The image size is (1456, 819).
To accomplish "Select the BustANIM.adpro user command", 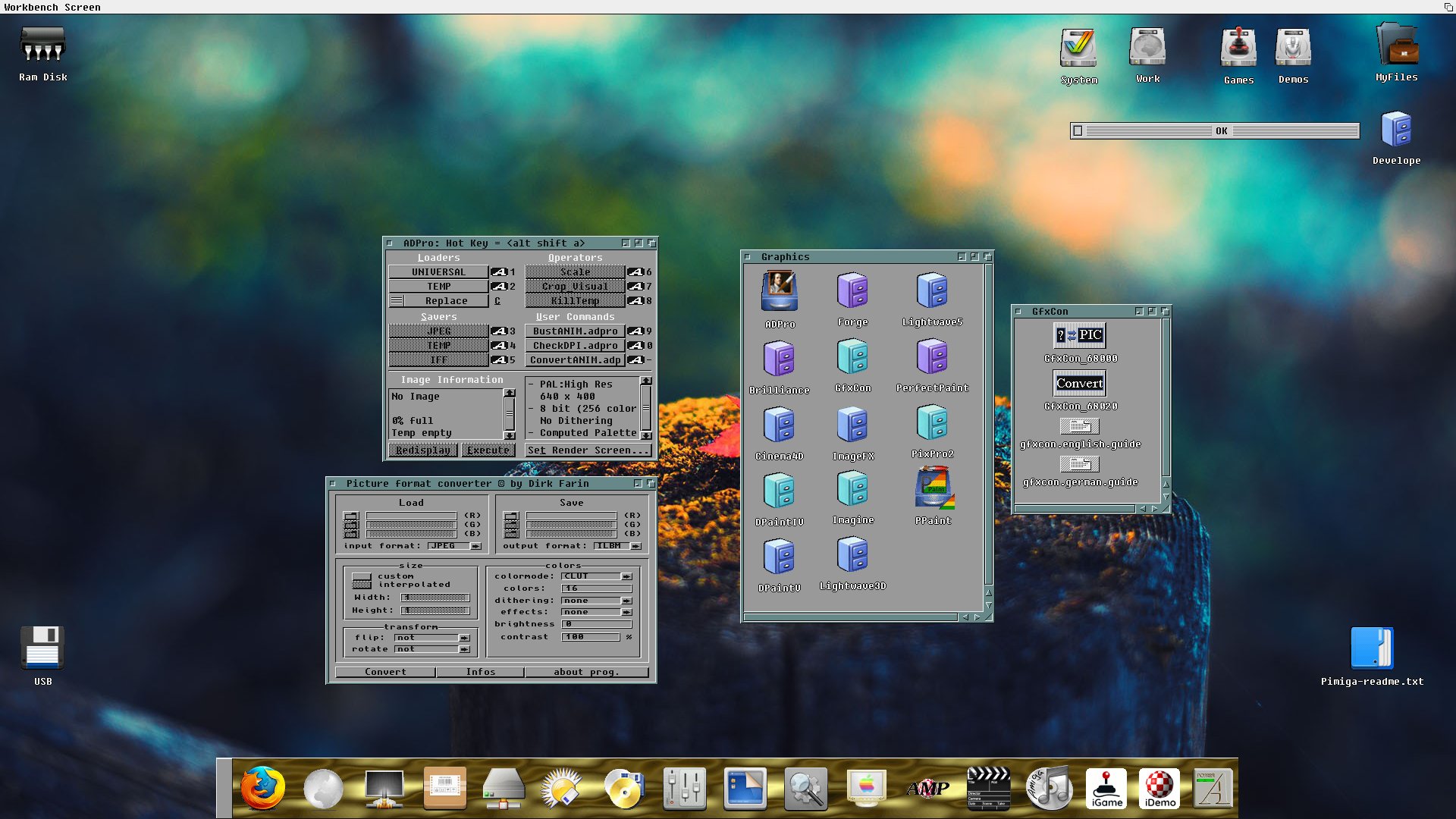I will [575, 331].
